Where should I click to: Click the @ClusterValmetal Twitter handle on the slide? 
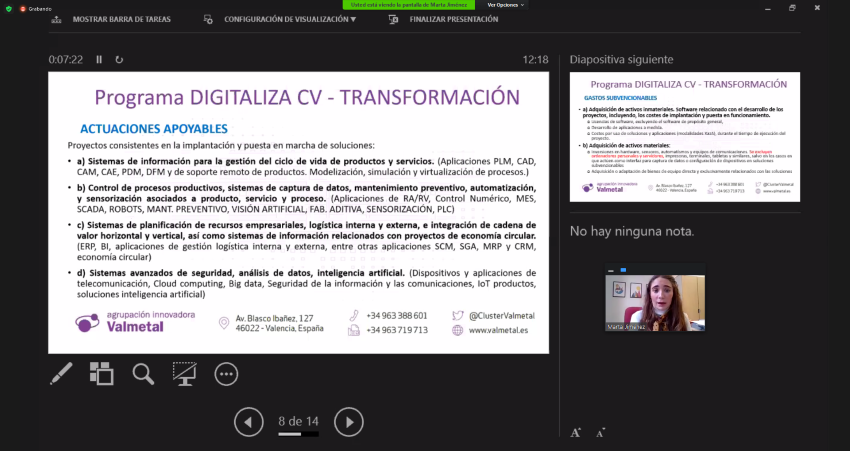click(x=502, y=315)
